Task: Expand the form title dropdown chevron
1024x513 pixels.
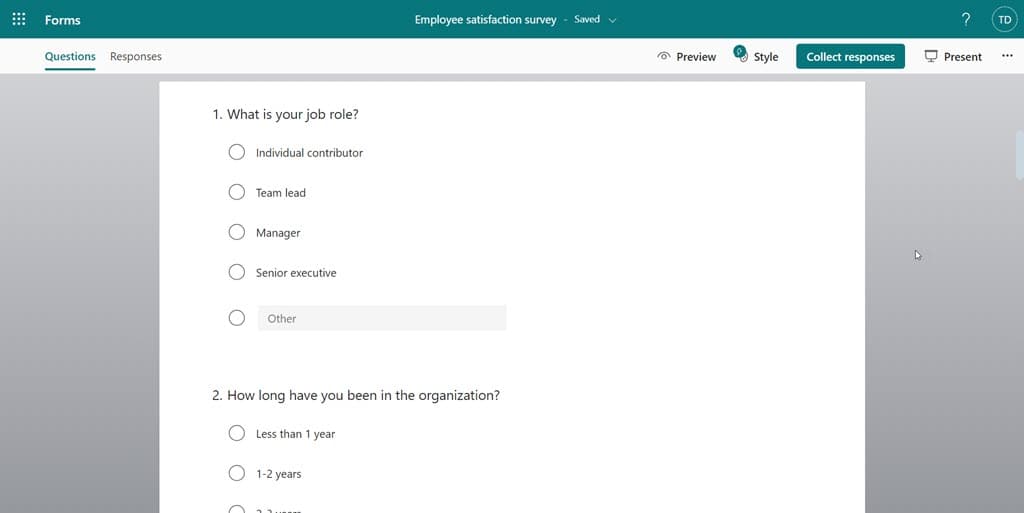Action: (x=613, y=20)
